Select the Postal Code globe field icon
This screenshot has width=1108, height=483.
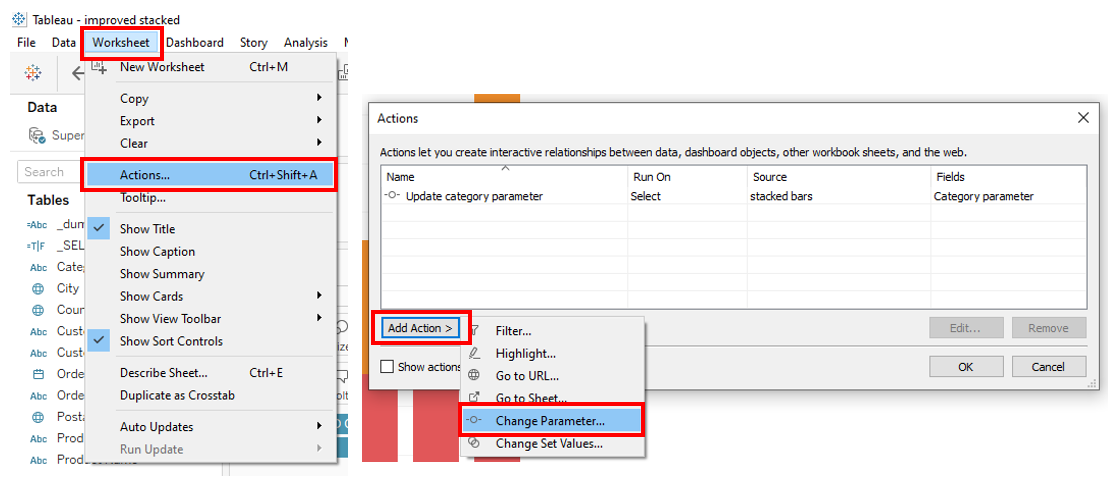(x=38, y=417)
